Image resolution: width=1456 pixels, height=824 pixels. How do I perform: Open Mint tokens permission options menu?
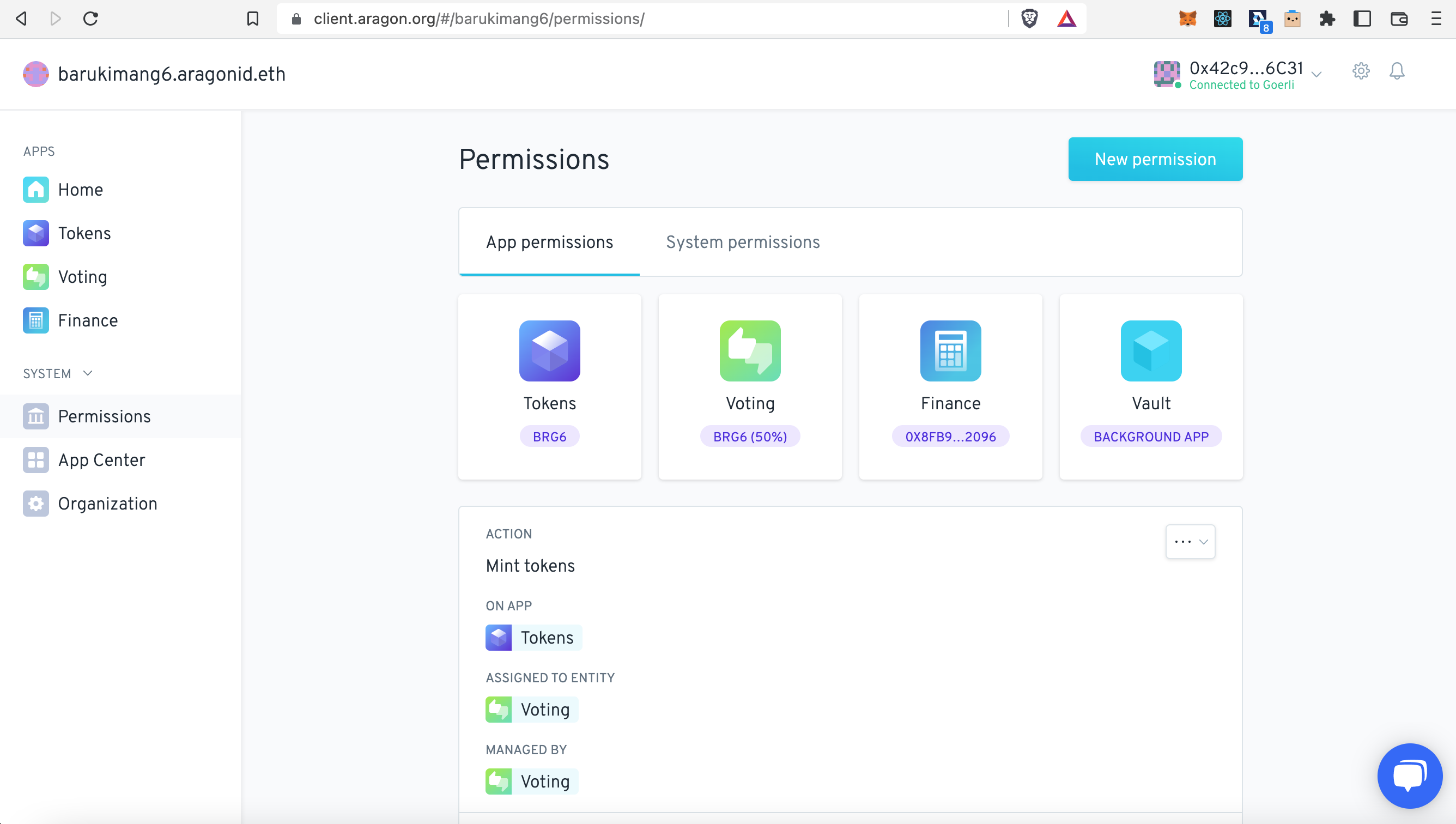click(x=1190, y=542)
